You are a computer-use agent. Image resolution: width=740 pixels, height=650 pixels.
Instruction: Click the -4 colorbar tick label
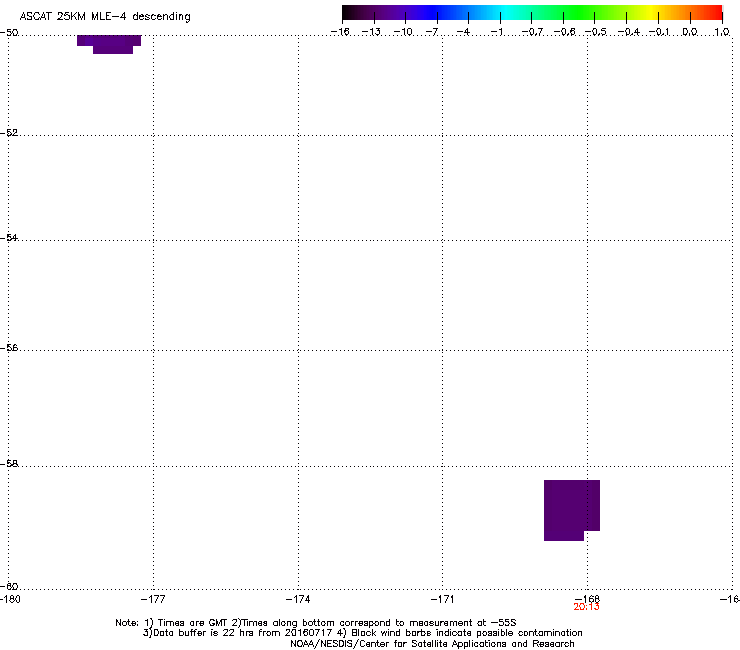[463, 32]
